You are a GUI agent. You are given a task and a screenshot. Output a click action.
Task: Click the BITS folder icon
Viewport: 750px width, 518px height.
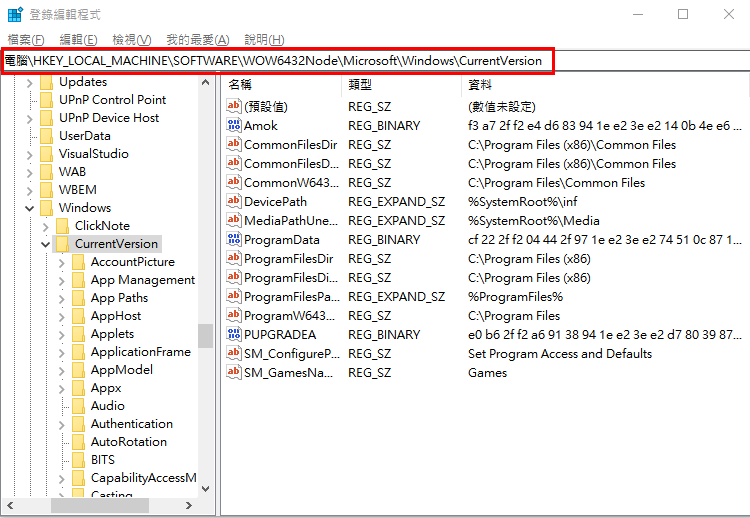[78, 460]
